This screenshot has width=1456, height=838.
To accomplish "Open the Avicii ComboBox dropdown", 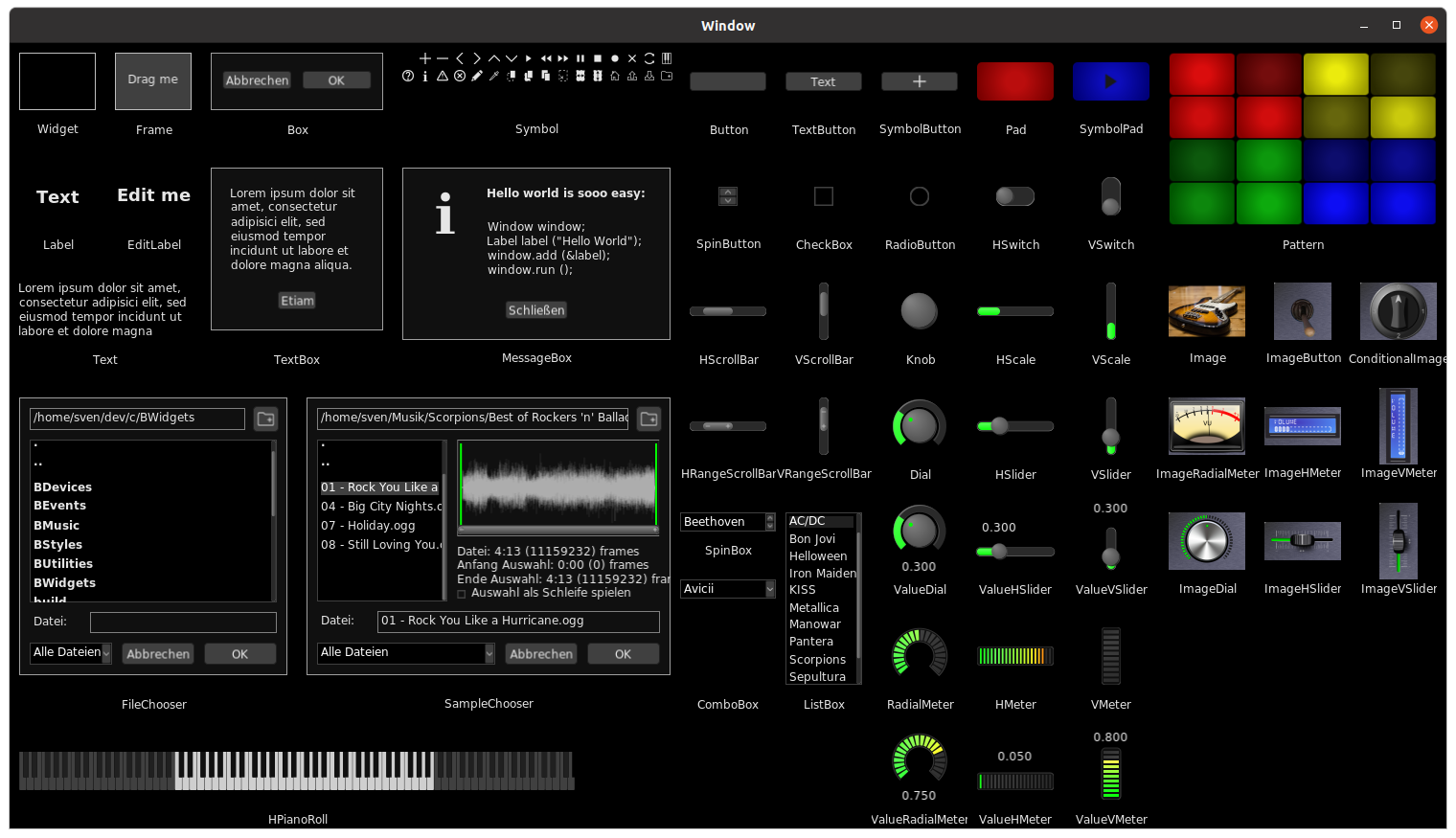I will coord(770,589).
